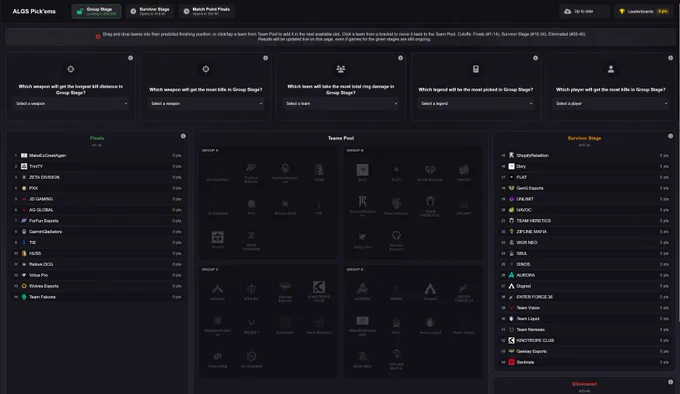Click KINOTROPE CLUB in Survivor Stage list
This screenshot has height=394, width=680.
click(585, 341)
